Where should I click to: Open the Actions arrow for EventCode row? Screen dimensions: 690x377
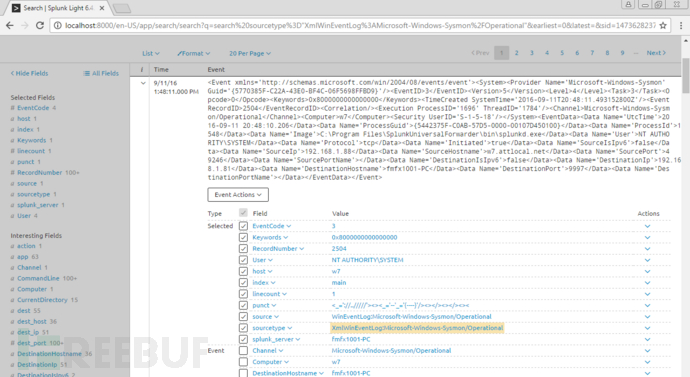[647, 226]
